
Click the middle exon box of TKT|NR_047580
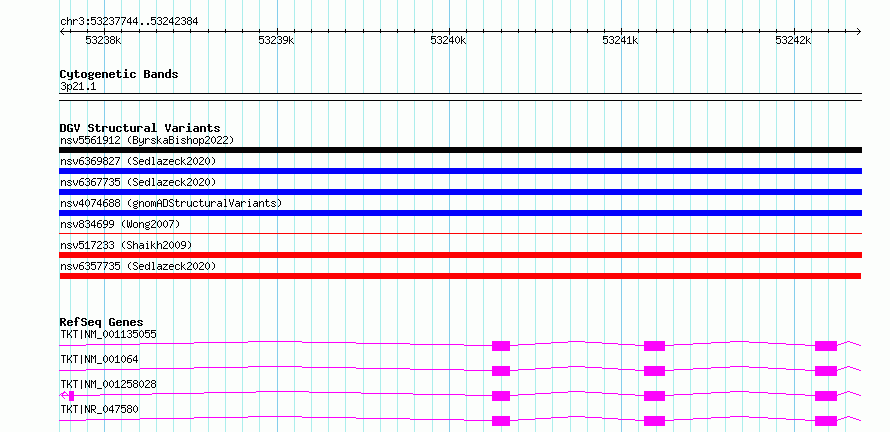pos(654,421)
